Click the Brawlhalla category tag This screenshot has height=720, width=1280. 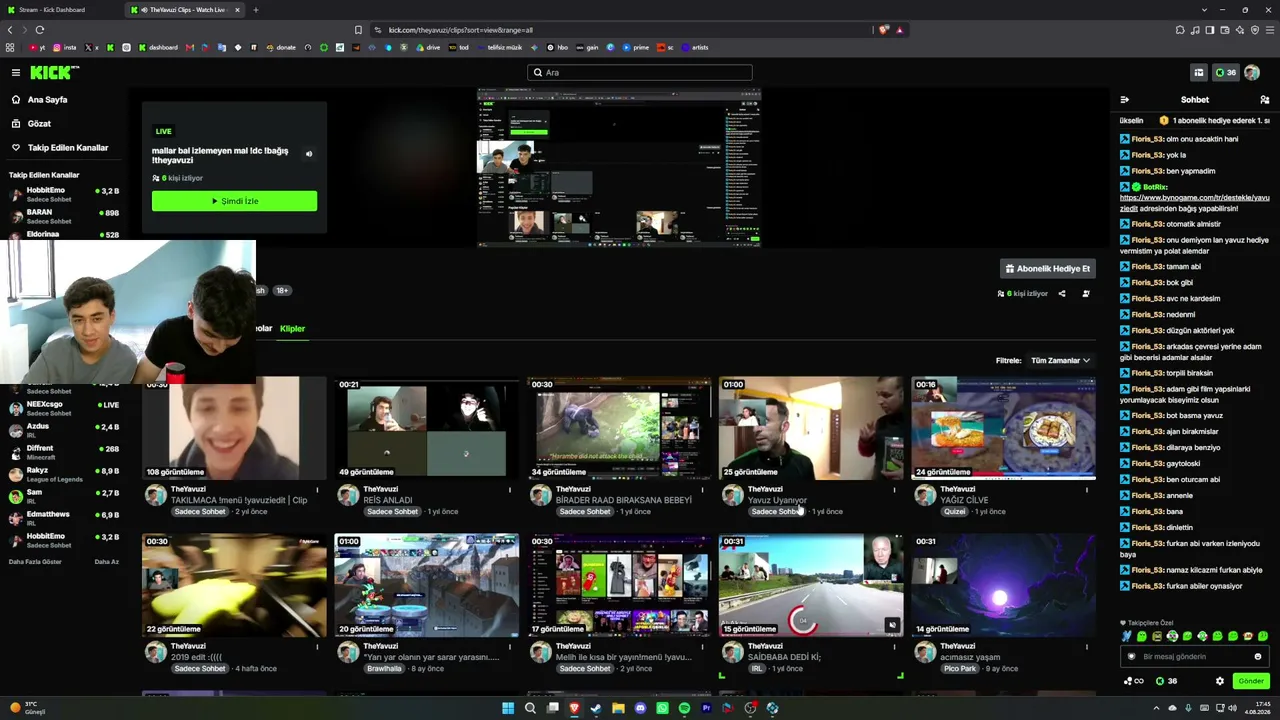coord(384,669)
